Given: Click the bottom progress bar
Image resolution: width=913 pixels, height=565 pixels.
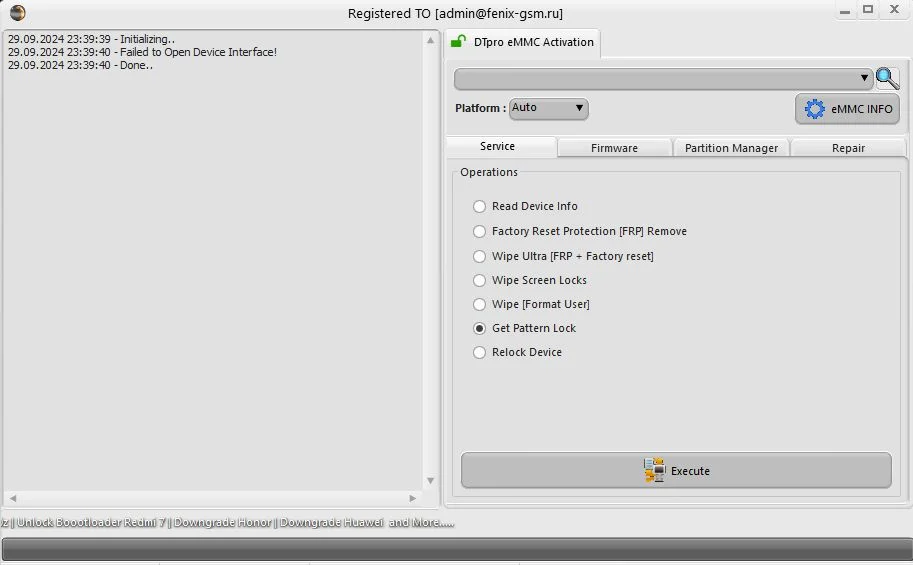Looking at the screenshot, I should click(456, 549).
